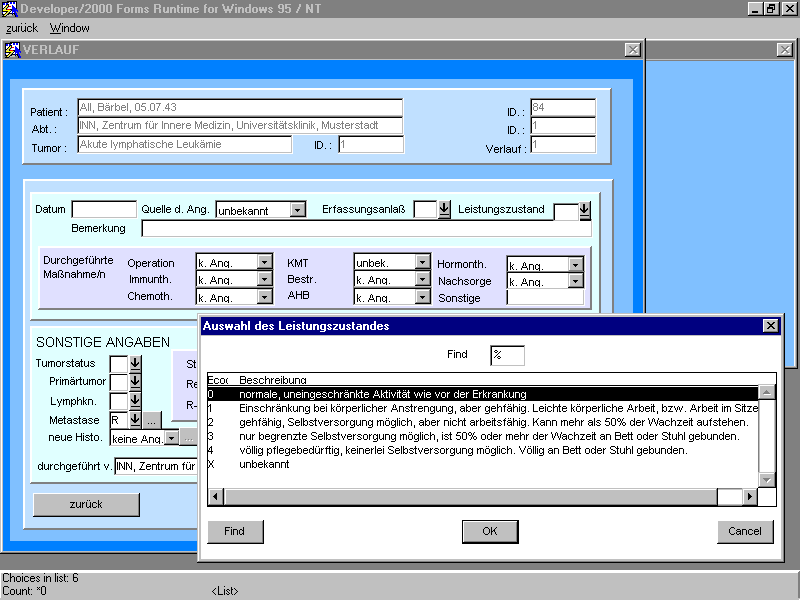
Task: Click the VERLAUF window title icon
Action: click(13, 50)
